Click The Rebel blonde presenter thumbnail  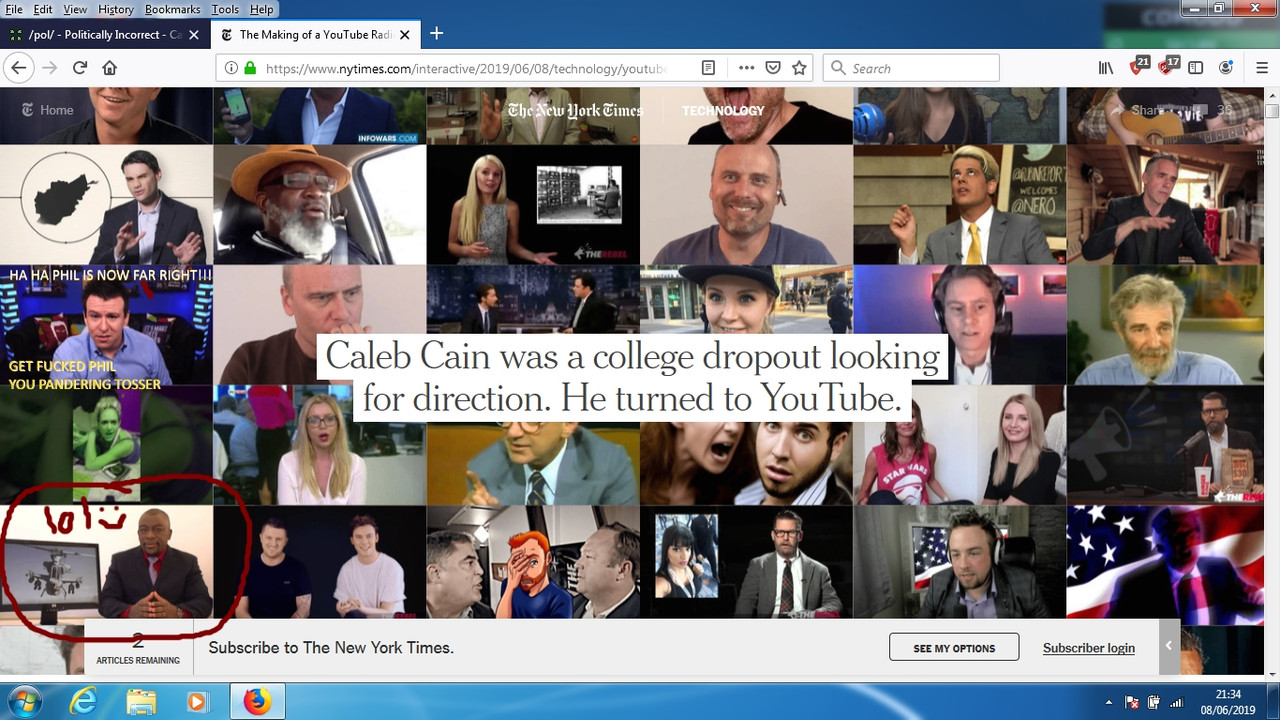533,205
